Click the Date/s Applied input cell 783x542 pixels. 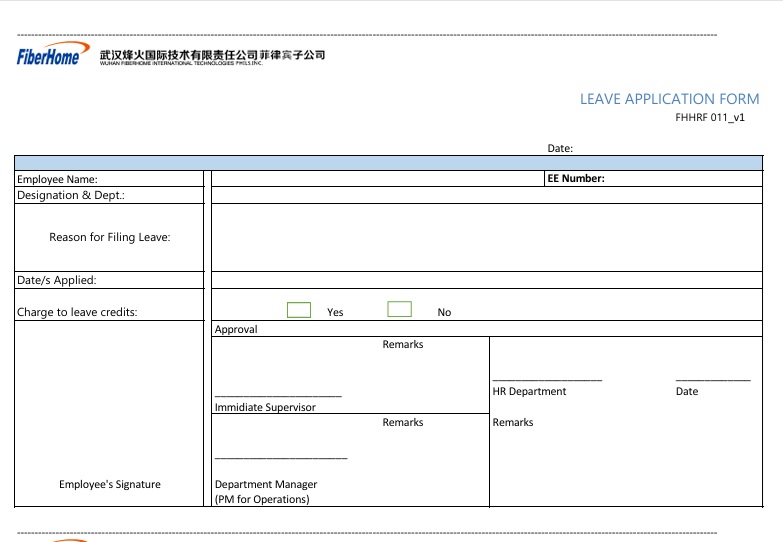486,280
